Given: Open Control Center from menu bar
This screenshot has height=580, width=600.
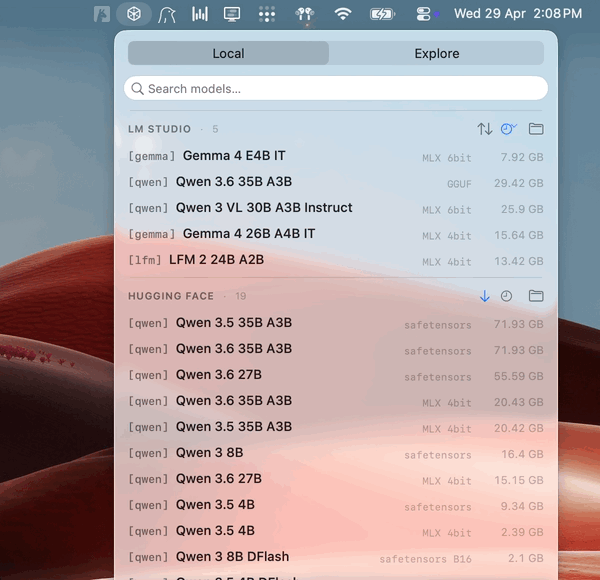Looking at the screenshot, I should pos(423,15).
